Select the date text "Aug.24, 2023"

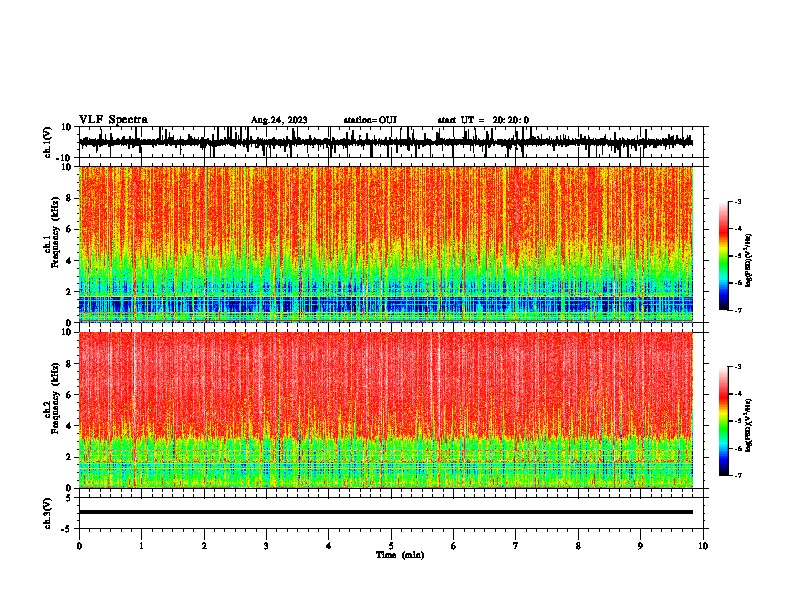coord(279,120)
